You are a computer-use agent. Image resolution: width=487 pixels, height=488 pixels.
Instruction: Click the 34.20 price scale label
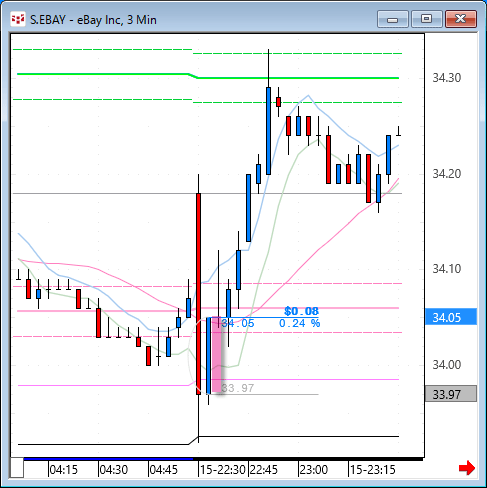(x=446, y=174)
